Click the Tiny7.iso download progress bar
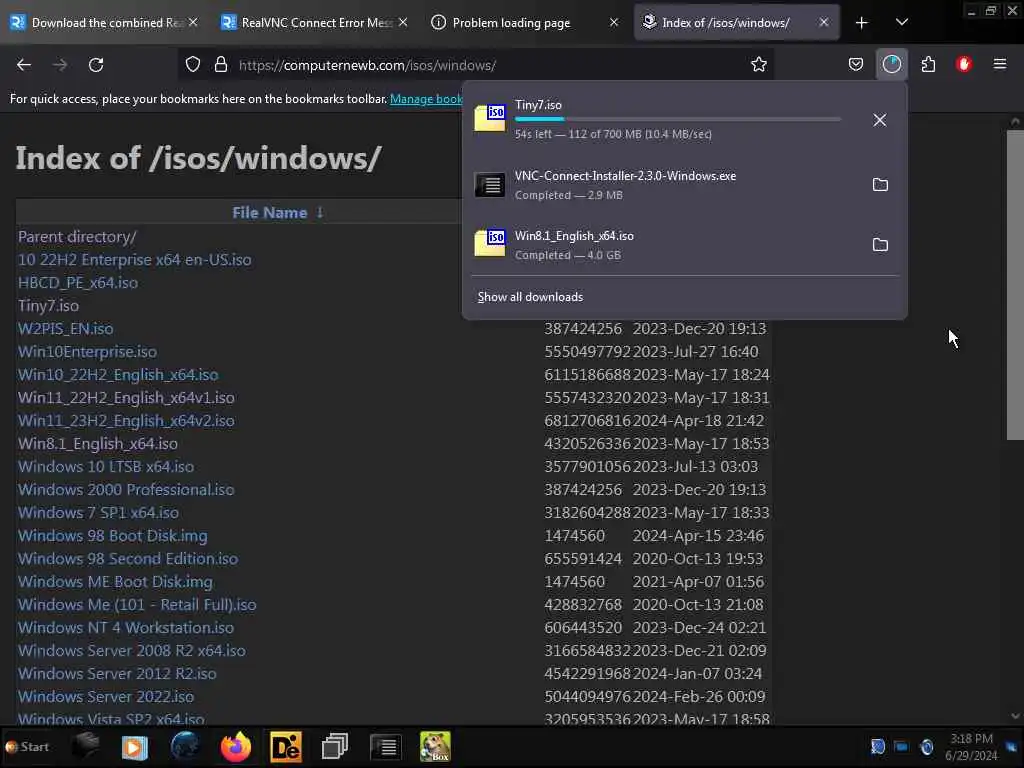This screenshot has height=768, width=1024. point(678,120)
